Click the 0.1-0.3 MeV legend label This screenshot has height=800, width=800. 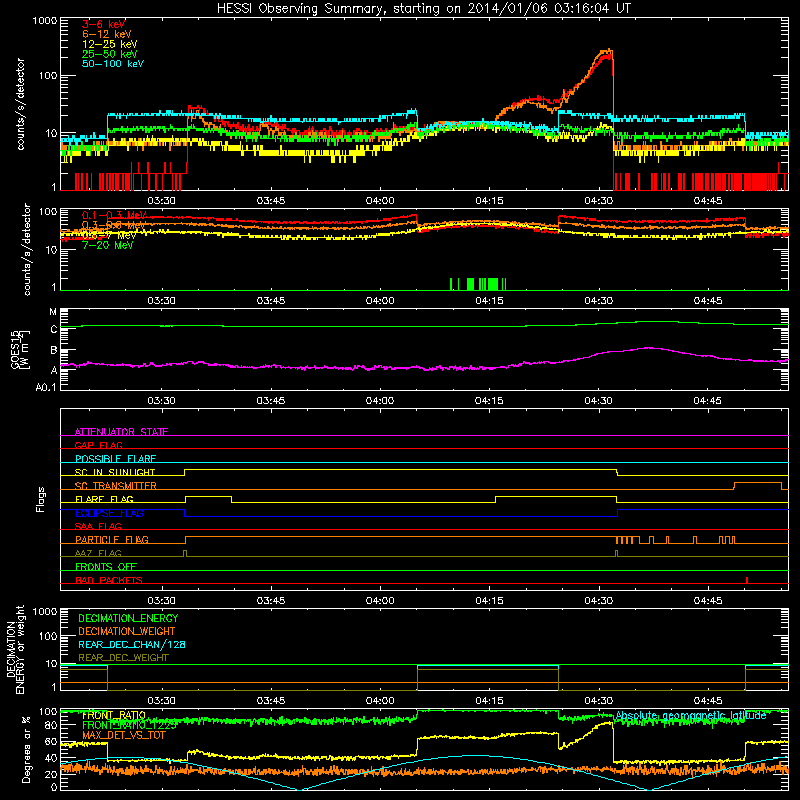[114, 215]
